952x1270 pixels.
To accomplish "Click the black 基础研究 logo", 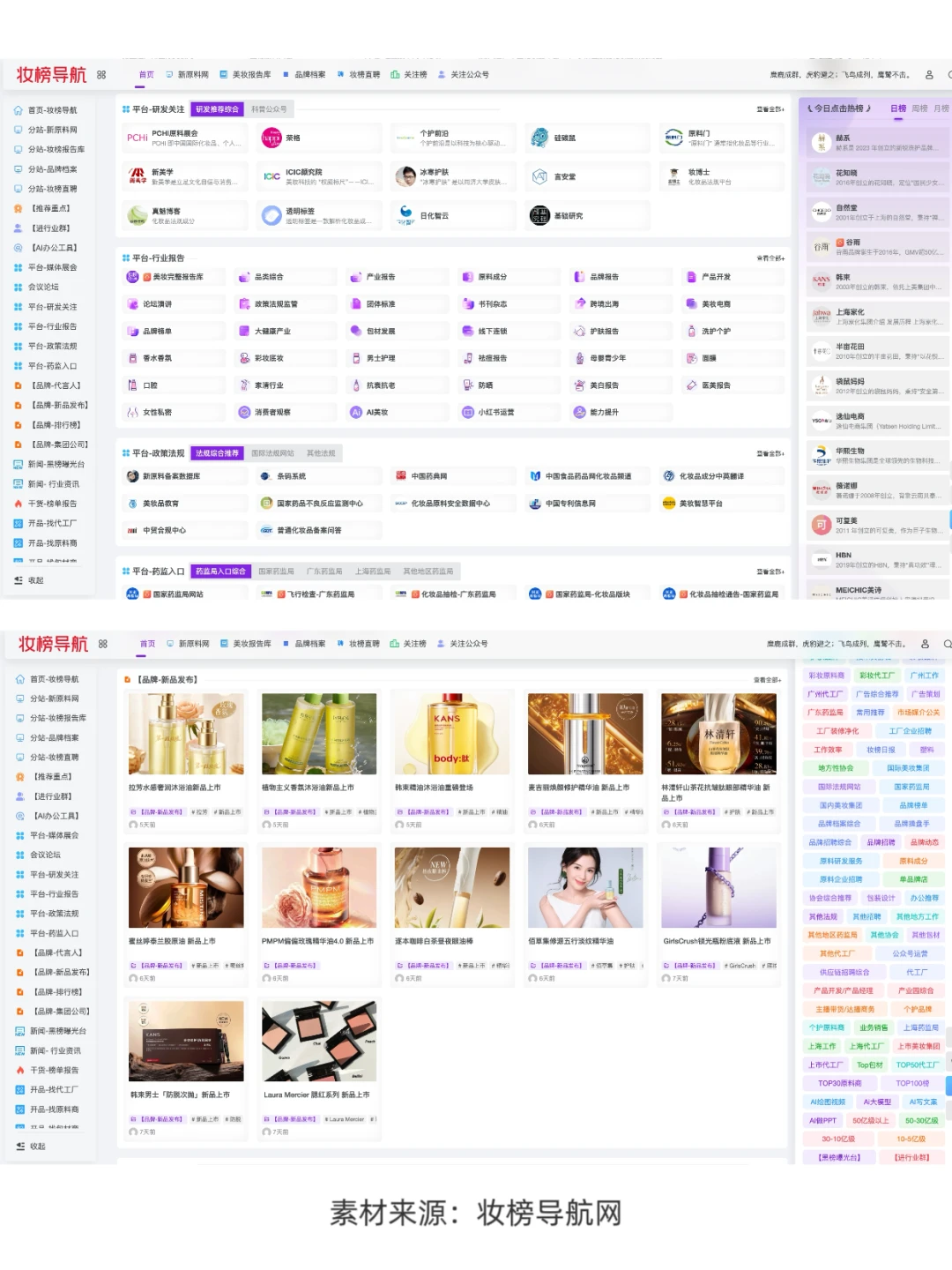I will [539, 215].
